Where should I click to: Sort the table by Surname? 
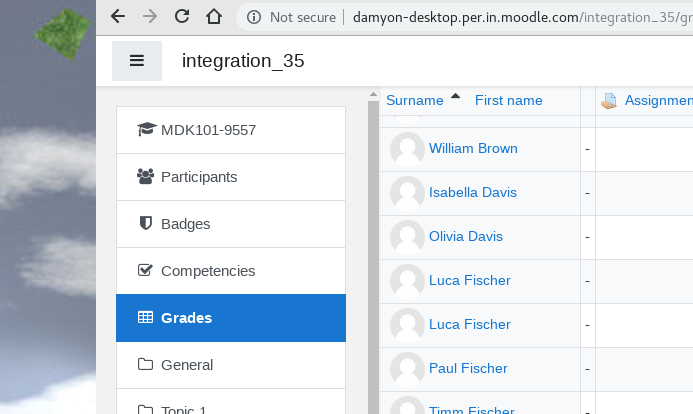(x=415, y=100)
